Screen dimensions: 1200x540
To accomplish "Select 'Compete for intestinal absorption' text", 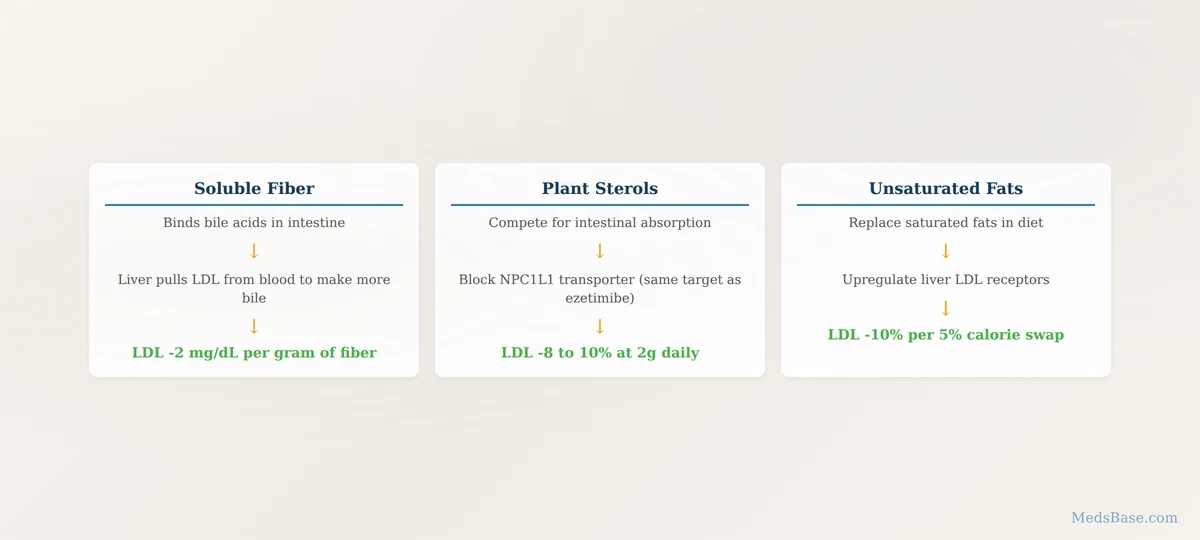I will point(600,222).
